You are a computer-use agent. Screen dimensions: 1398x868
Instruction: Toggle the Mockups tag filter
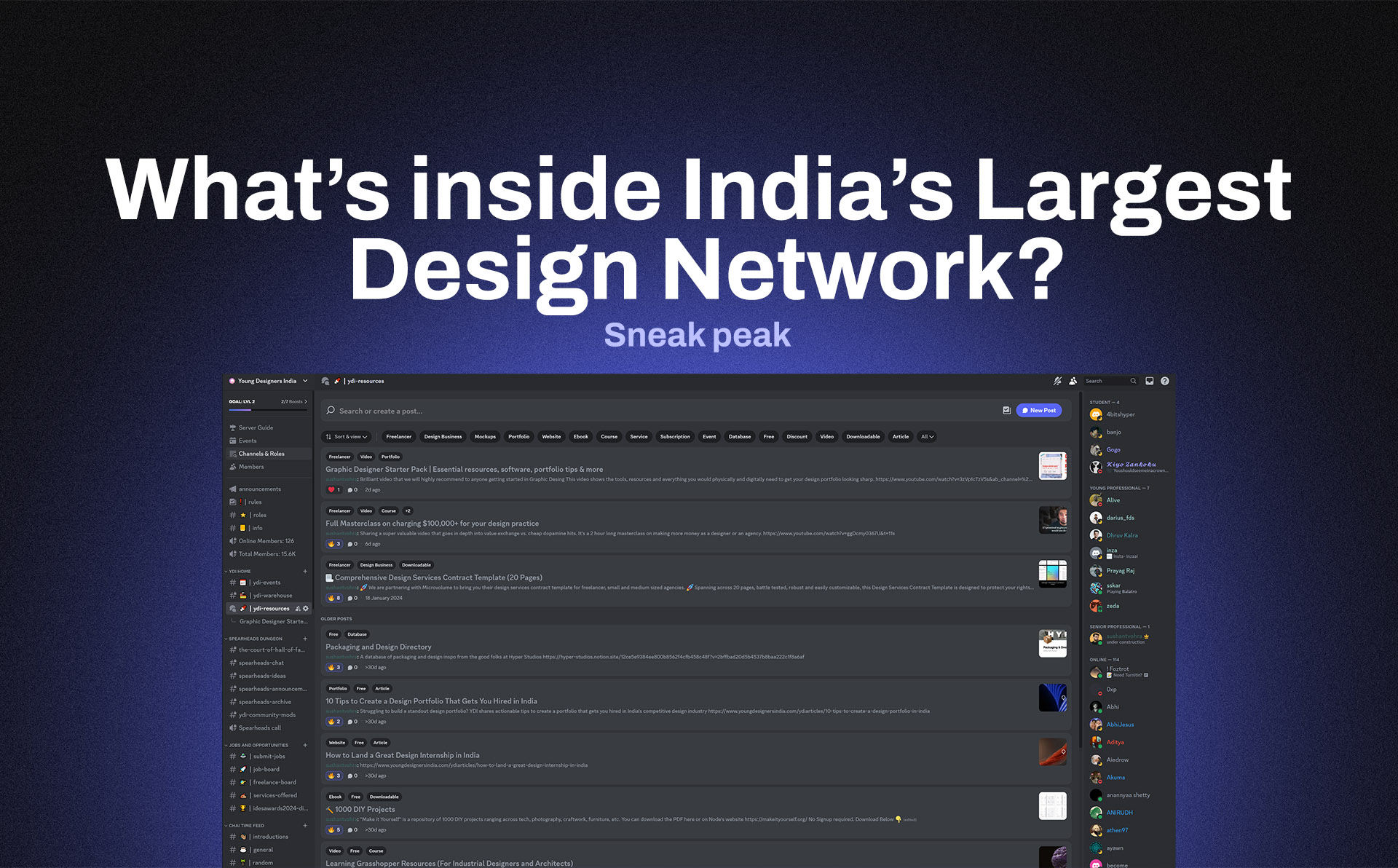pos(485,437)
